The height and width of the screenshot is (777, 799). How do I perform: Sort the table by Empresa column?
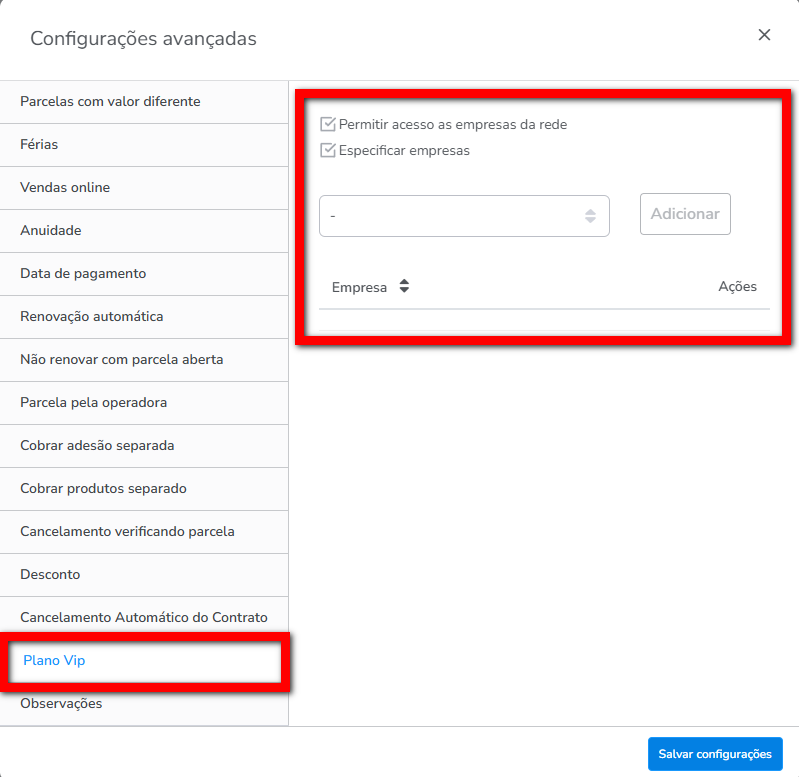coord(404,287)
